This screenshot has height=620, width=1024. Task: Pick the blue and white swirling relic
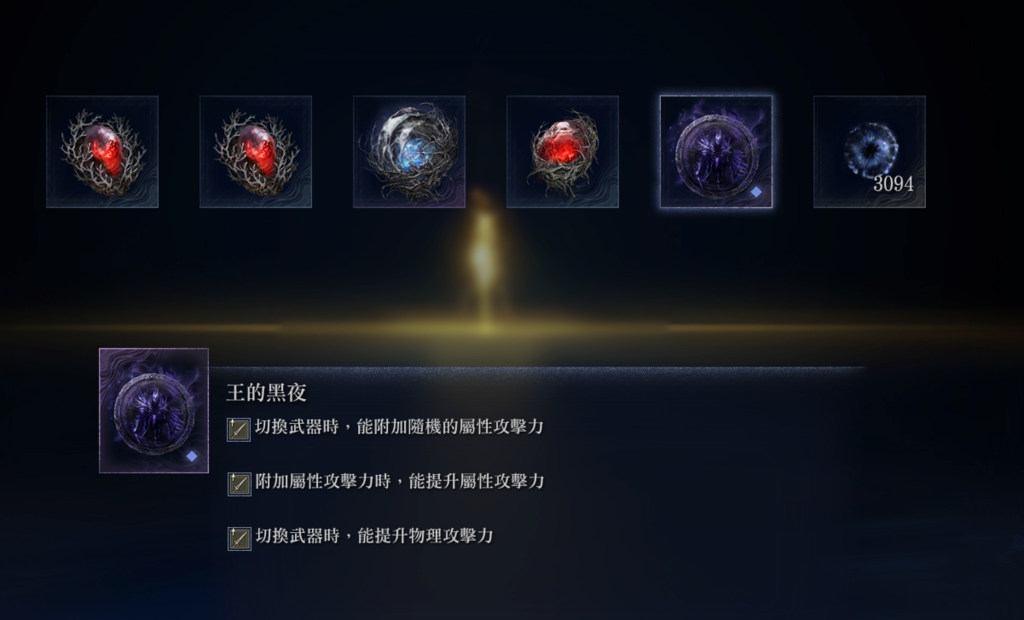pos(409,152)
